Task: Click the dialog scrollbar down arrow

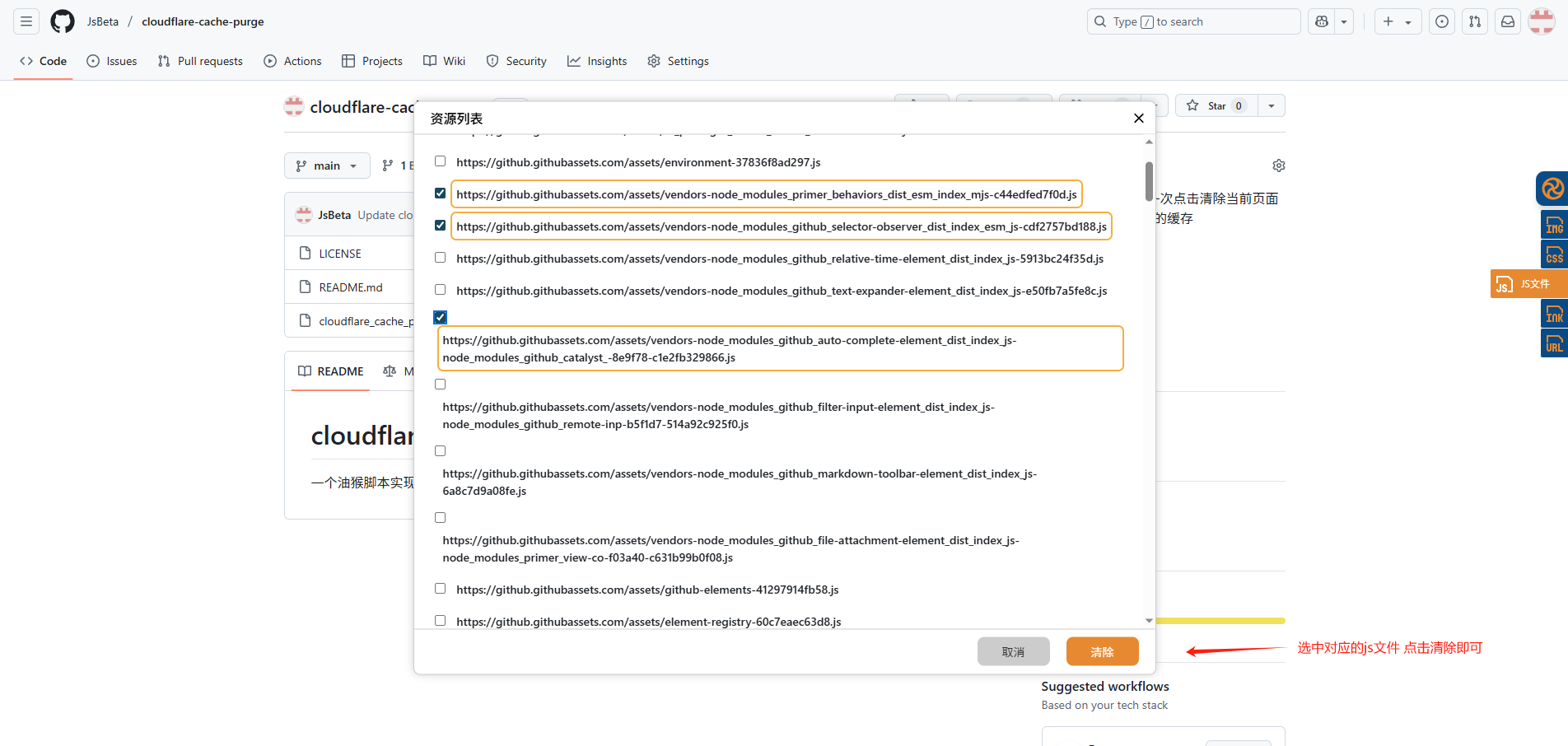Action: (x=1149, y=621)
